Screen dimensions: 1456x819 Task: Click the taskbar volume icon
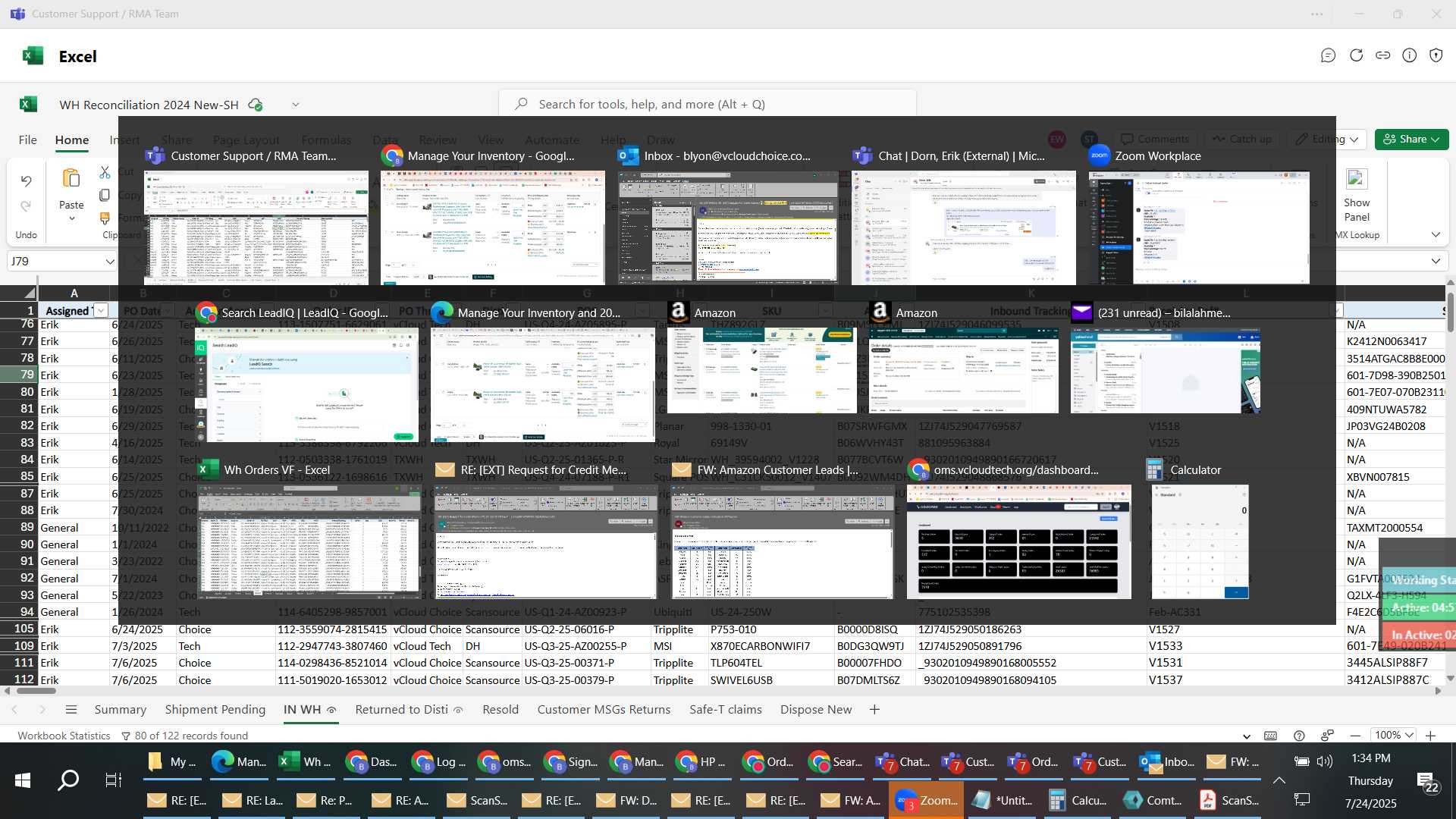tap(1325, 761)
